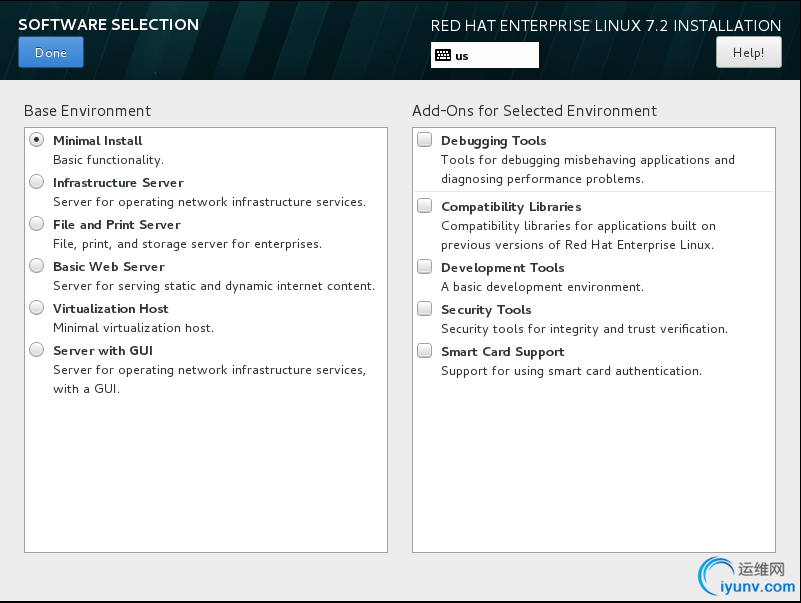
Task: Open the Help! button
Action: (748, 52)
